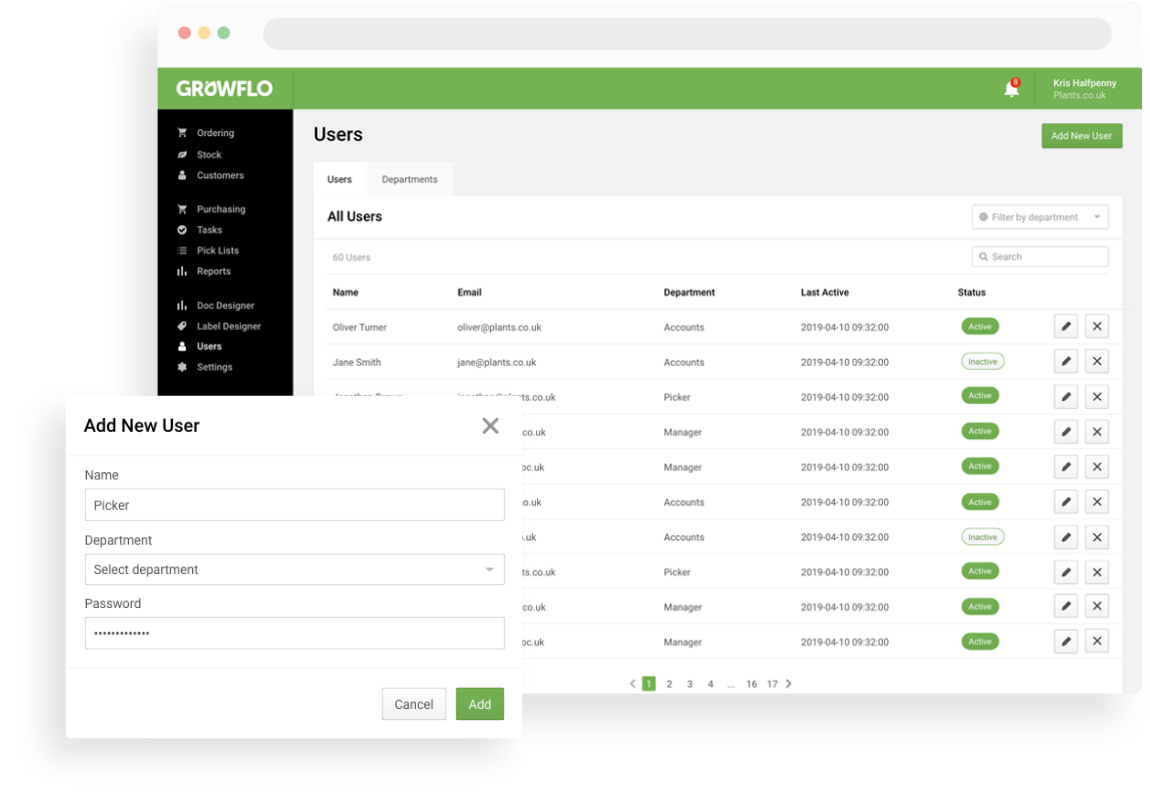The width and height of the screenshot is (1150, 805).
Task: Toggle the Active badge in the last row
Action: coord(980,642)
